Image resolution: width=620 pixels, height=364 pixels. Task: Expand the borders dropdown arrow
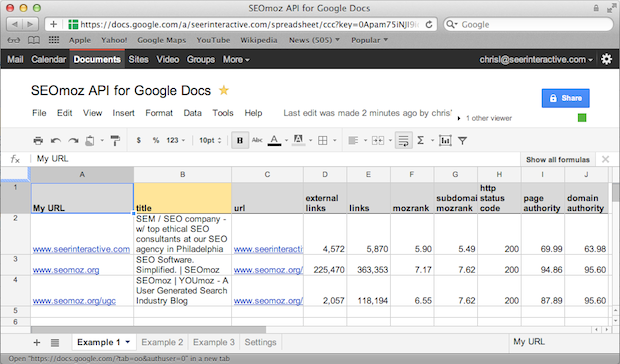click(x=335, y=140)
